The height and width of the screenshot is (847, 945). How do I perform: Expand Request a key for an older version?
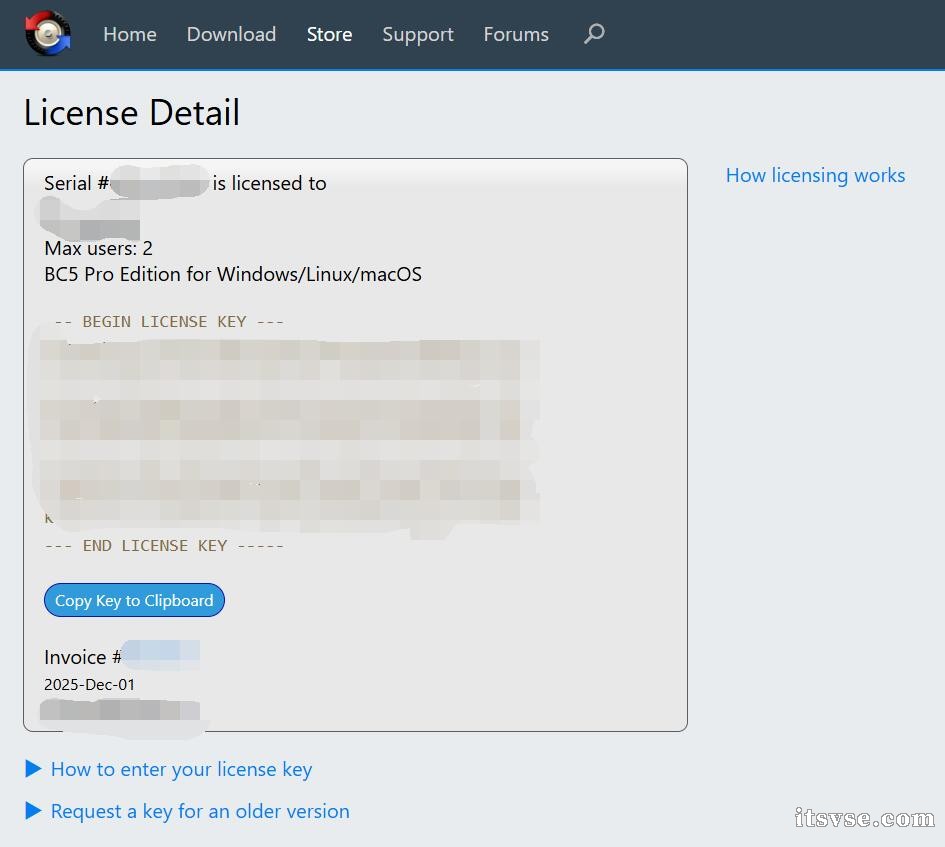(199, 811)
